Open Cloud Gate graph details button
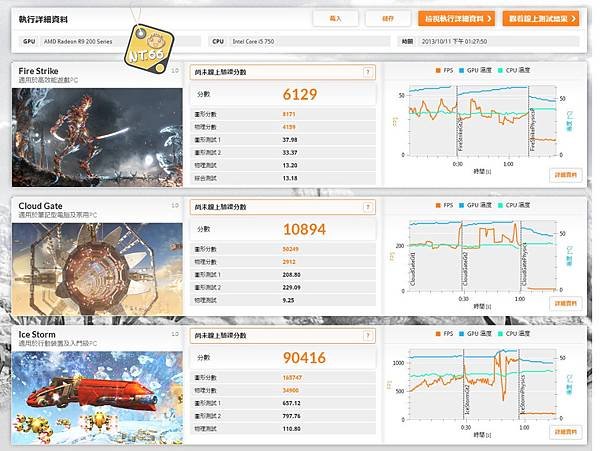Screen dimensions: 600x451 click(x=566, y=303)
